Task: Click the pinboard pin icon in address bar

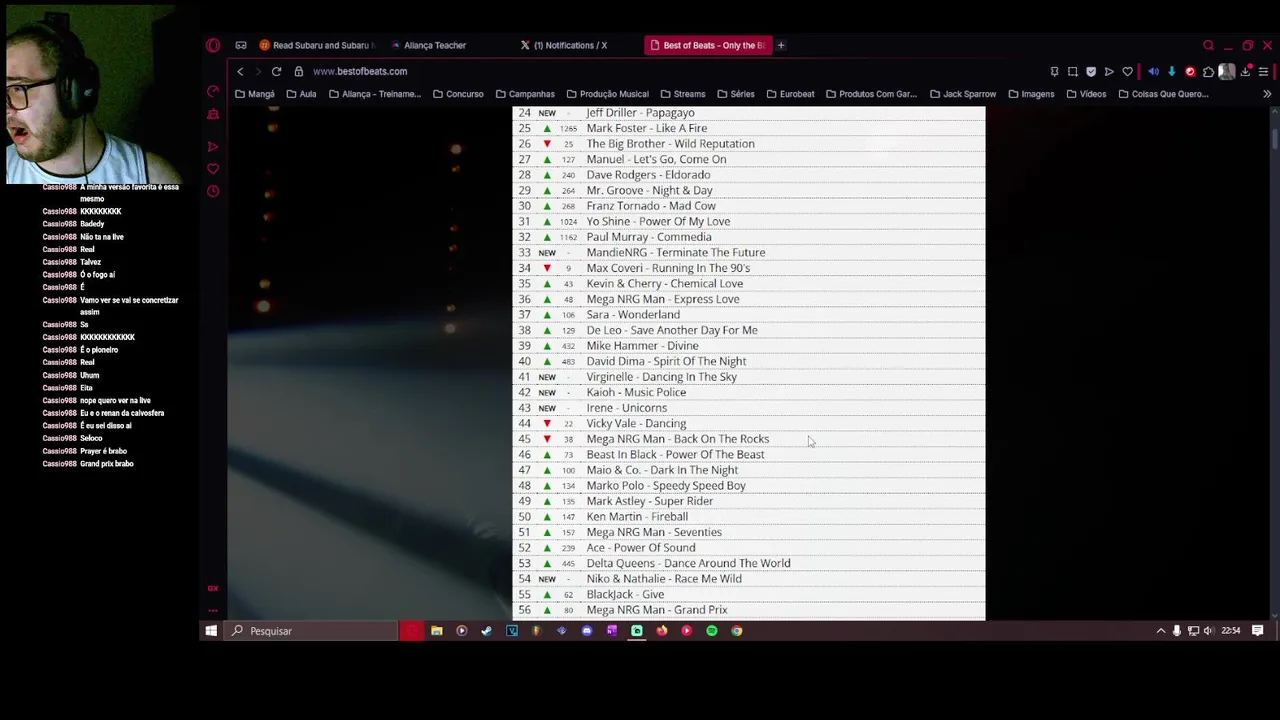Action: coord(1054,72)
